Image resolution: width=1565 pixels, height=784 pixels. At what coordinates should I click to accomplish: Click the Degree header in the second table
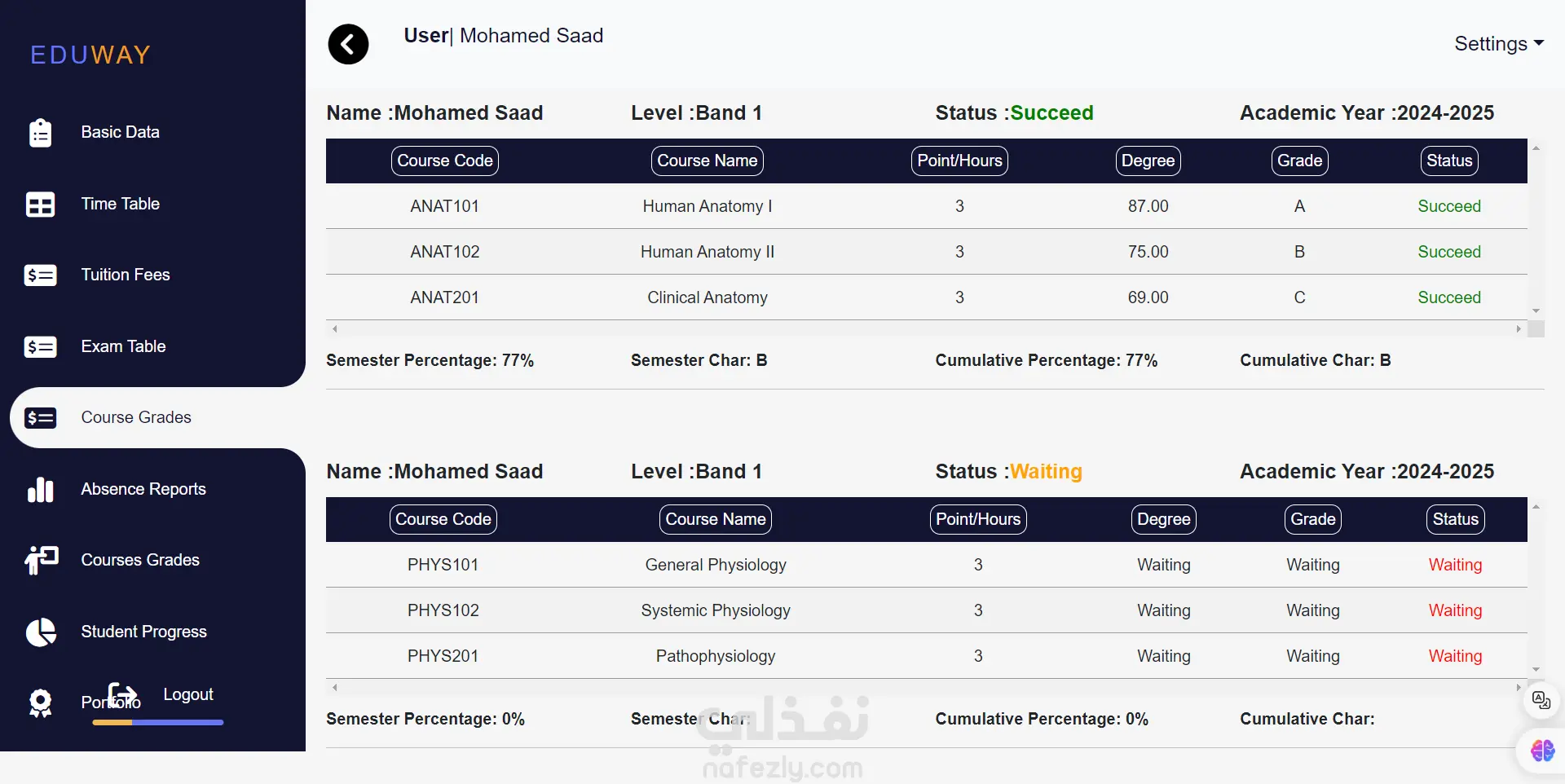click(1163, 519)
